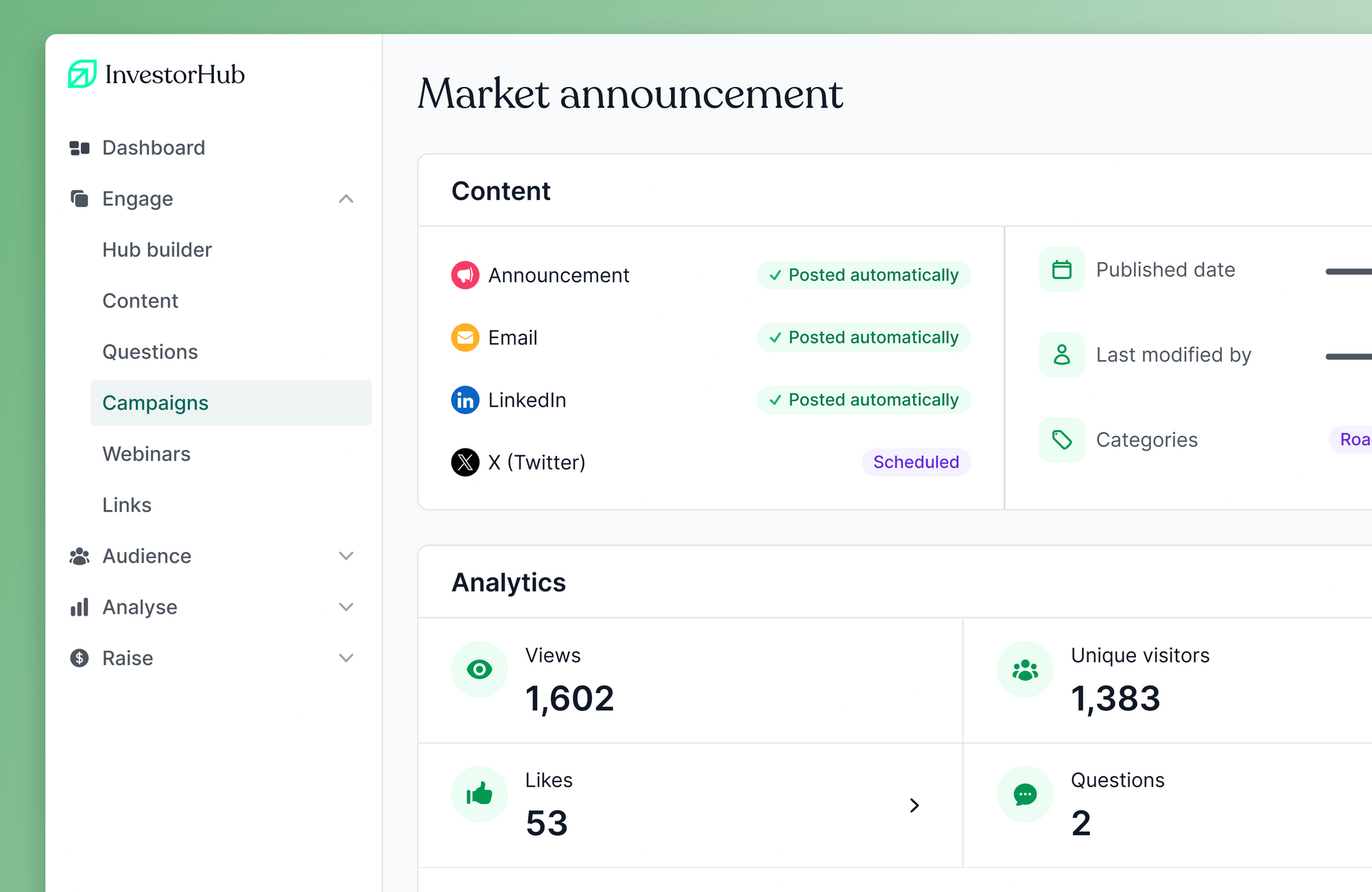
Task: Click the Categories label
Action: [x=1147, y=439]
